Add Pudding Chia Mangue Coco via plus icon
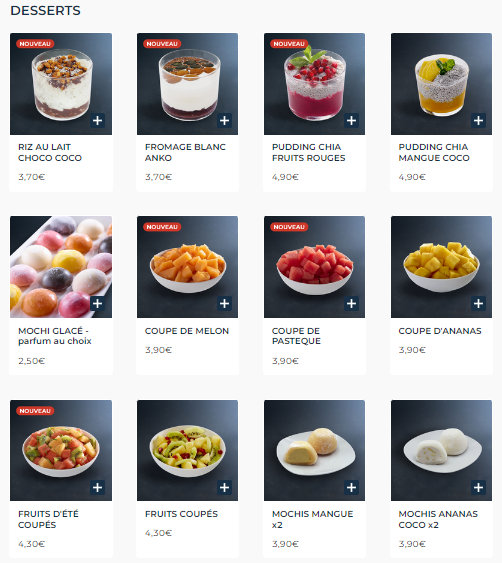Image resolution: width=502 pixels, height=563 pixels. tap(478, 121)
